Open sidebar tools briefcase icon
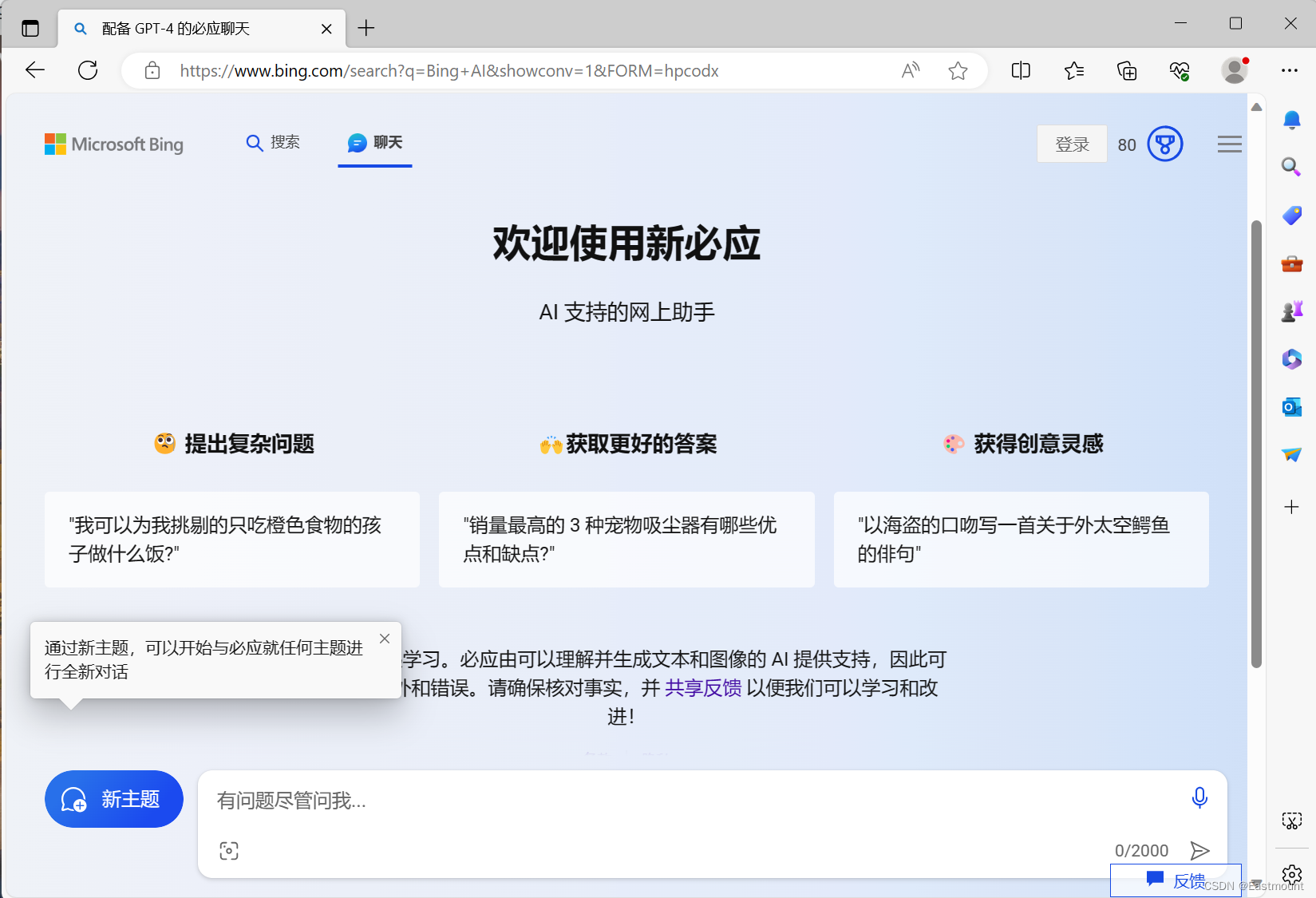The image size is (1316, 898). point(1291,263)
